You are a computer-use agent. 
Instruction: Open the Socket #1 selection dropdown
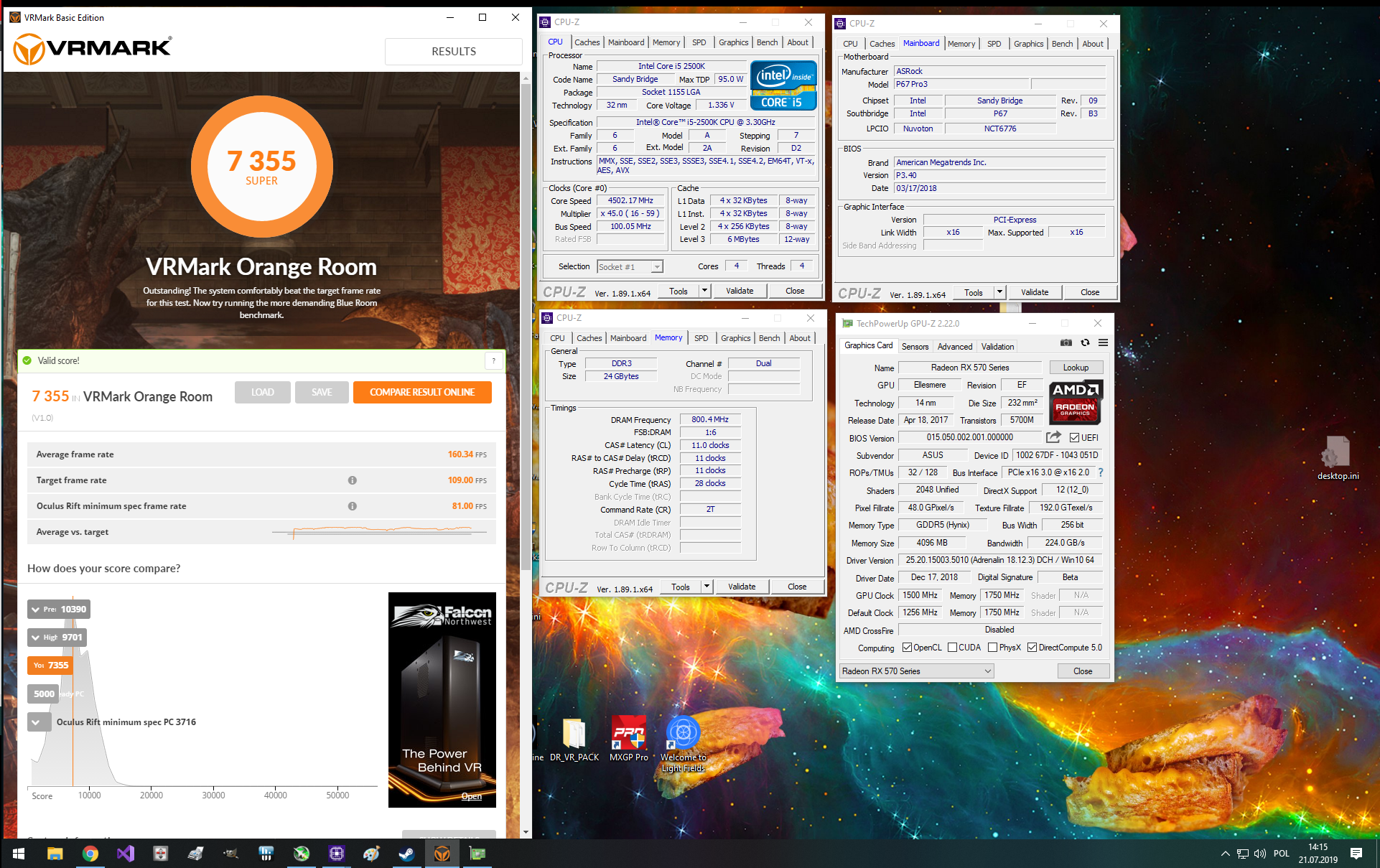pyautogui.click(x=630, y=267)
